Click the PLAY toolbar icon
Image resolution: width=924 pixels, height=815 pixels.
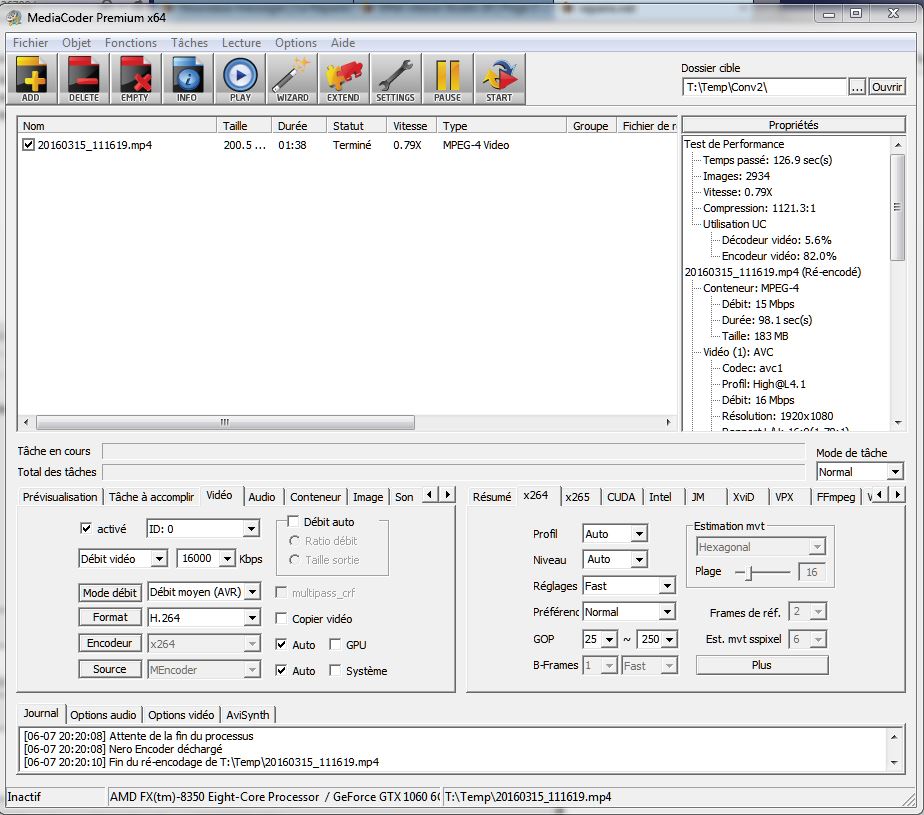coord(239,79)
